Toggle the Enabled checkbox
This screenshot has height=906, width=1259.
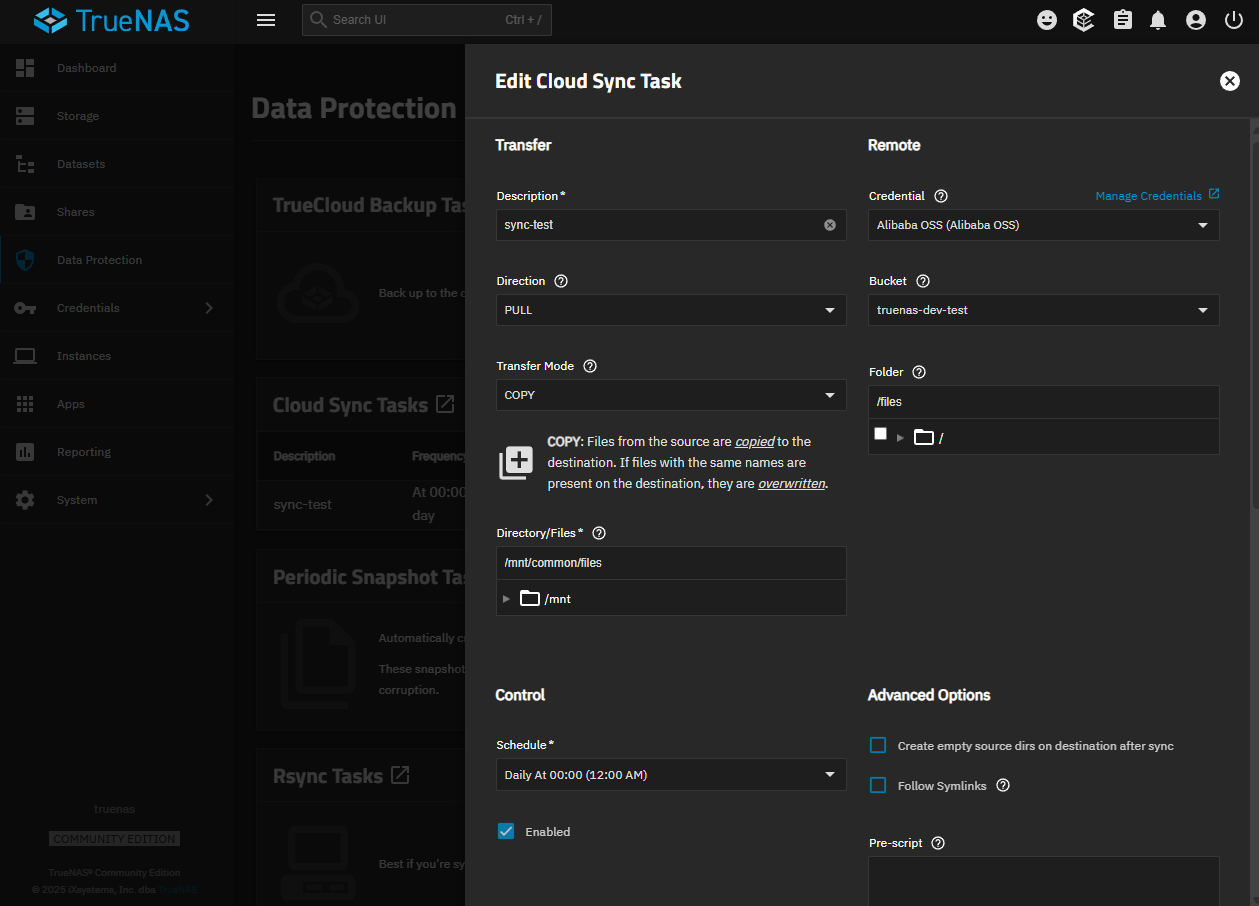506,831
